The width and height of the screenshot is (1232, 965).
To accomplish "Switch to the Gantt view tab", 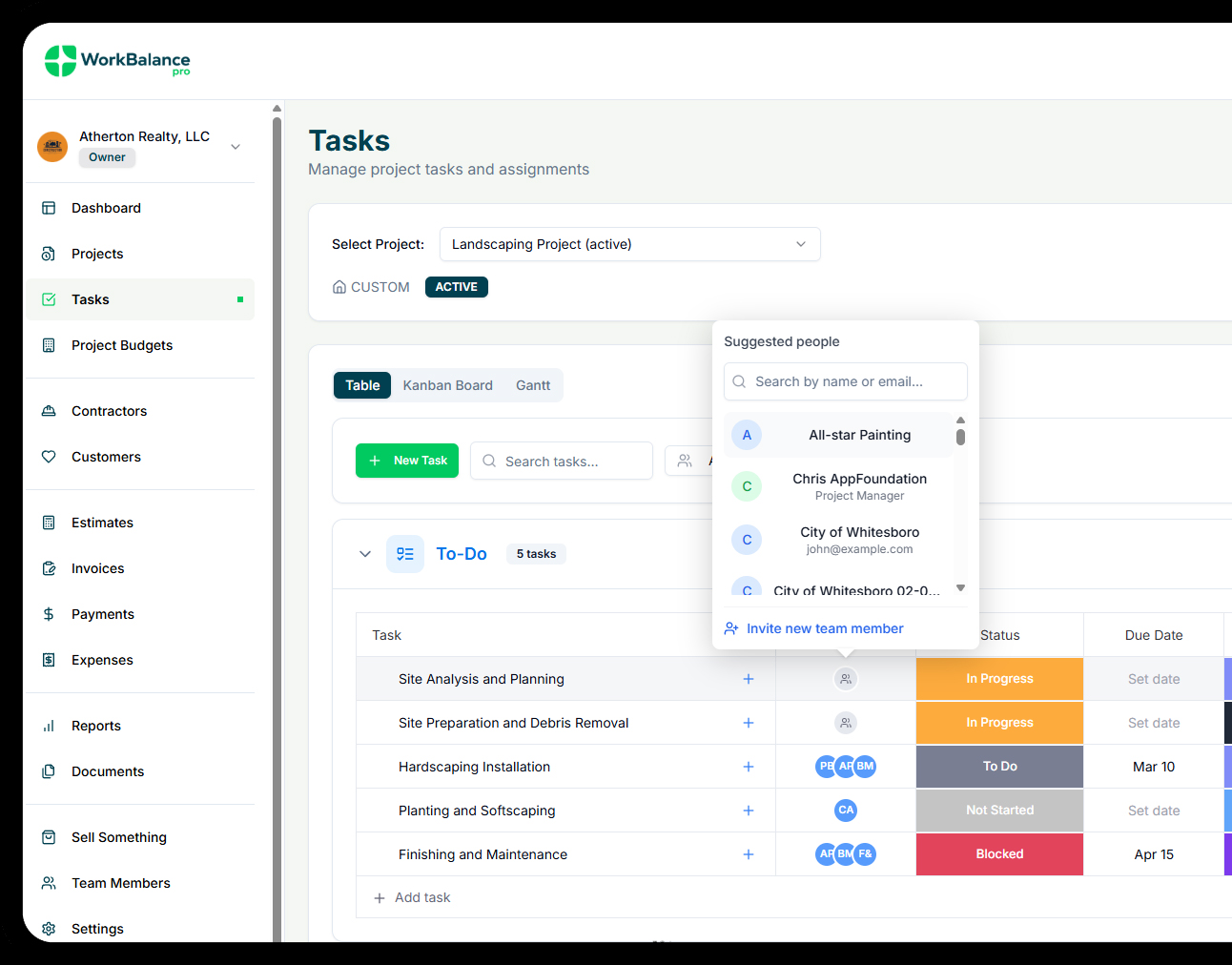I will [533, 385].
